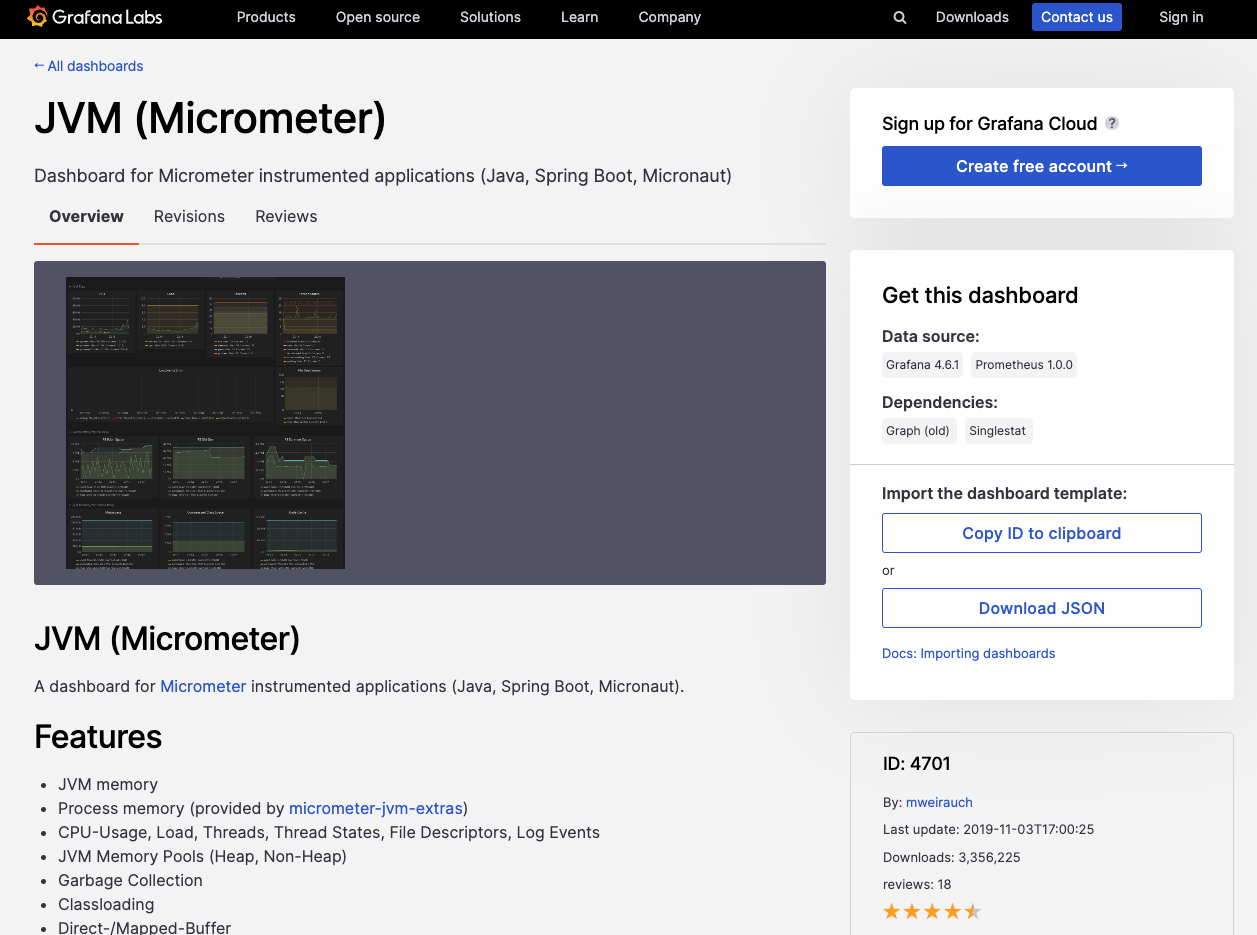Click the Grafana 4.6.1 tag
The height and width of the screenshot is (935, 1257).
pyautogui.click(x=922, y=365)
